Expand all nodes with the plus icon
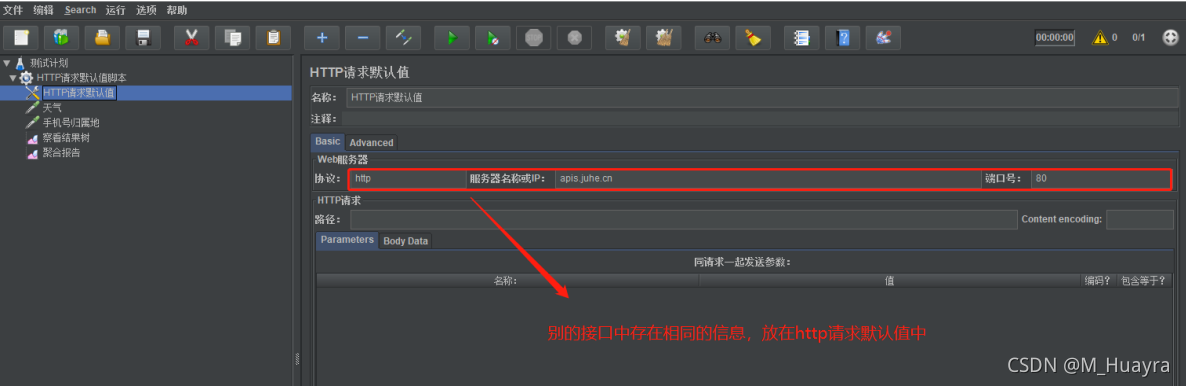The width and height of the screenshot is (1186, 387). [322, 38]
